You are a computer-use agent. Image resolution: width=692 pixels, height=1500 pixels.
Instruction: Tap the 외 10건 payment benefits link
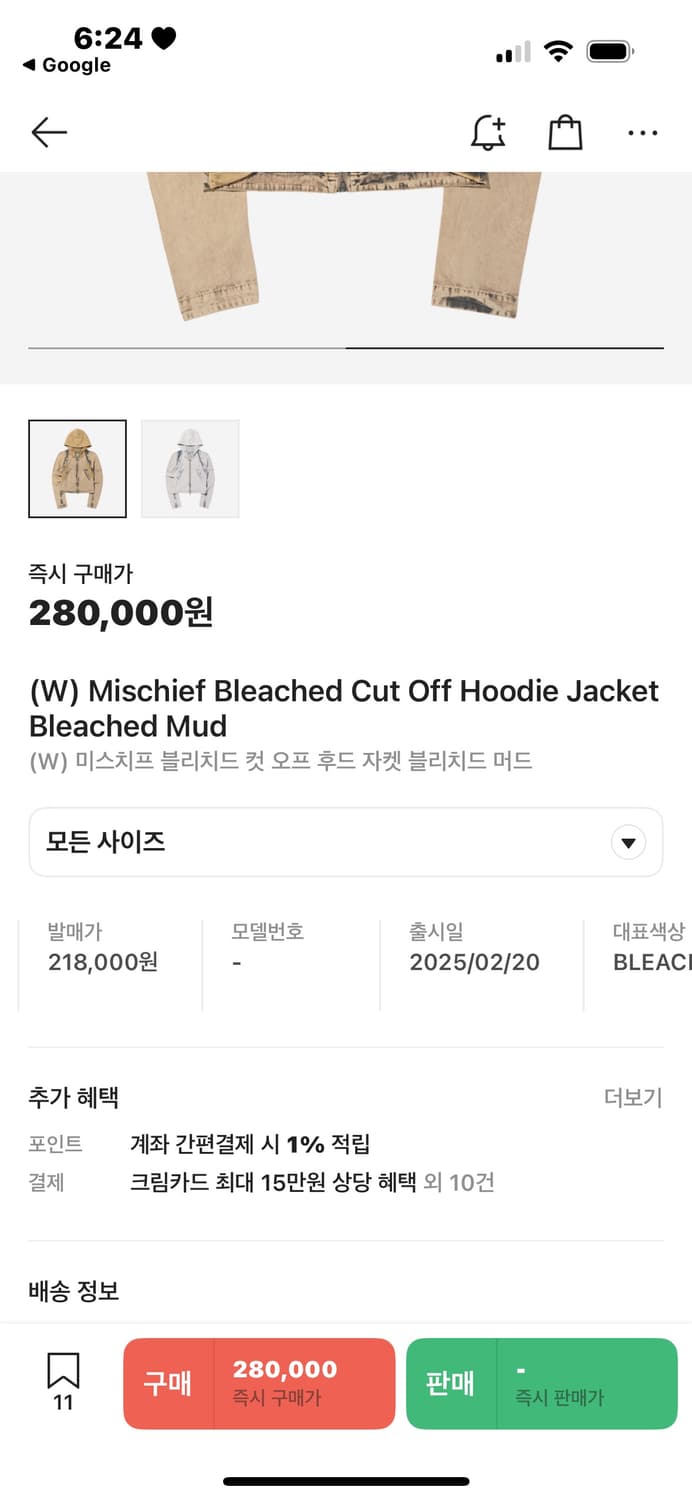[x=459, y=1183]
